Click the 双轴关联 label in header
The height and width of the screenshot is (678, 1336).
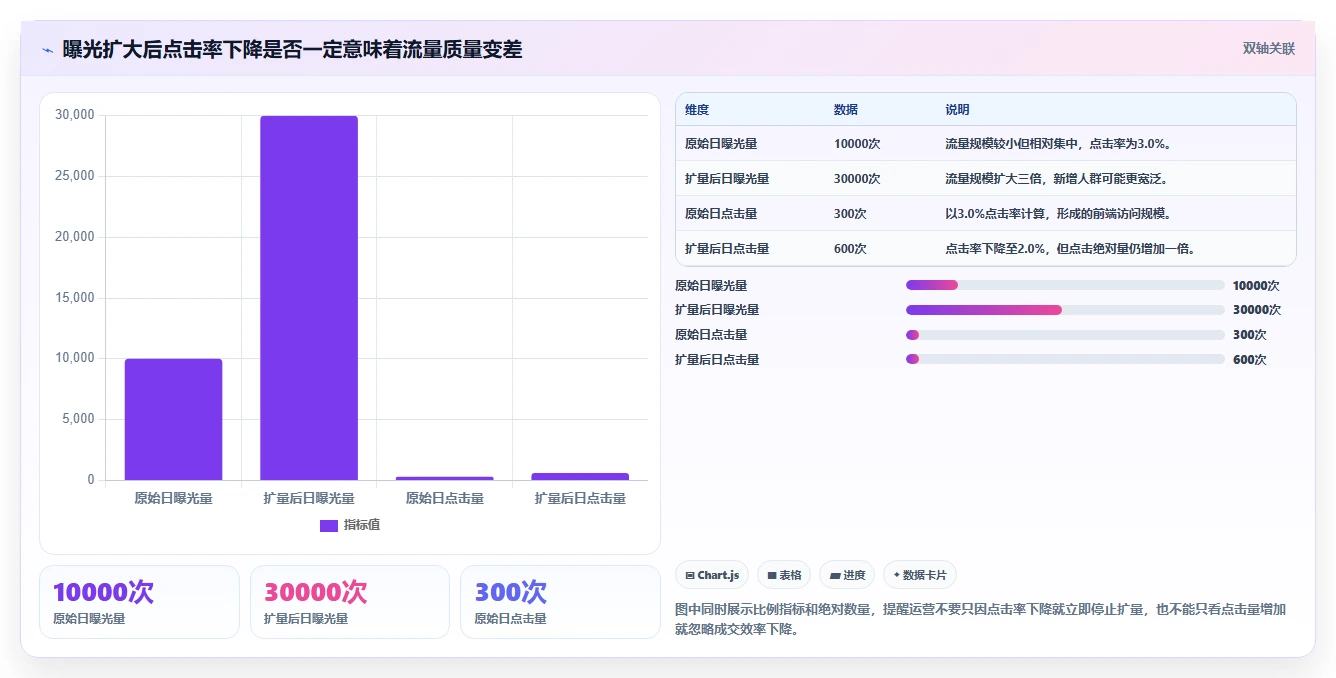[1268, 49]
